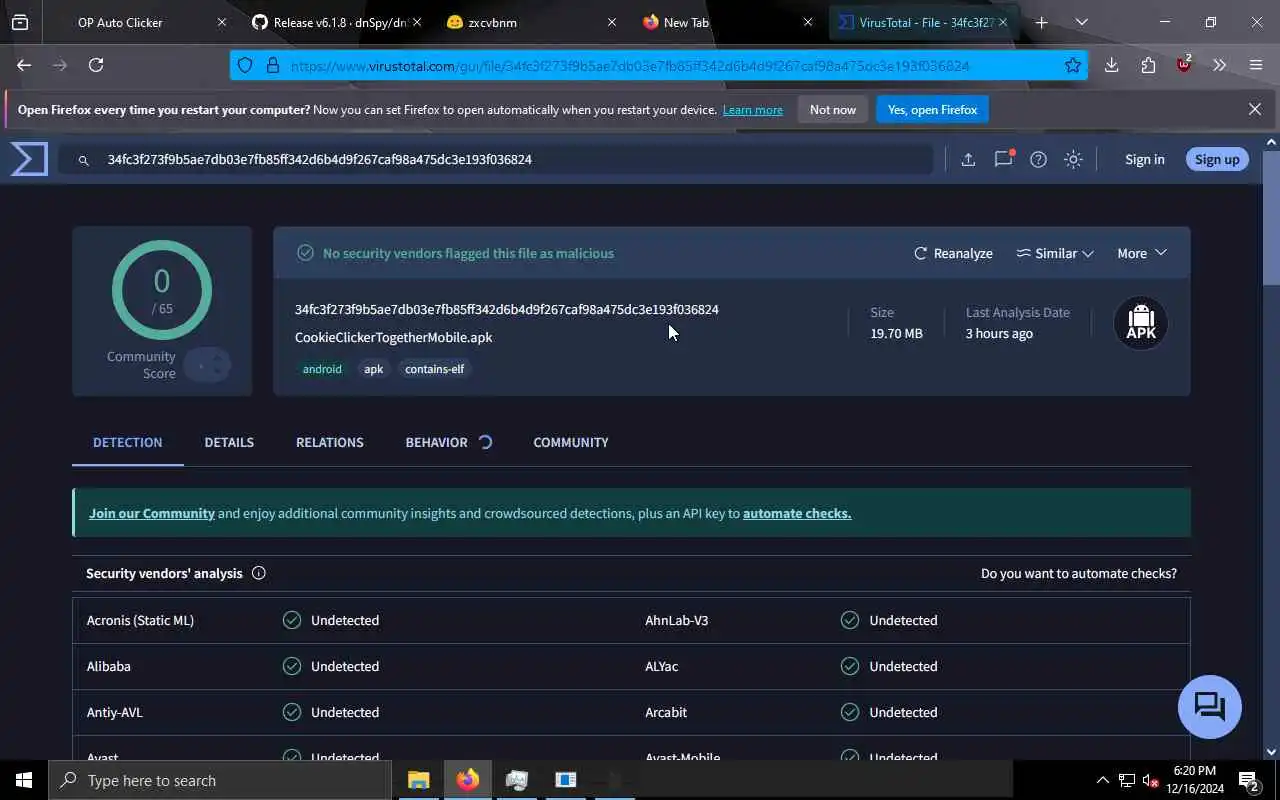
Task: Open the Firefox downloads arrow icon
Action: coord(1111,65)
